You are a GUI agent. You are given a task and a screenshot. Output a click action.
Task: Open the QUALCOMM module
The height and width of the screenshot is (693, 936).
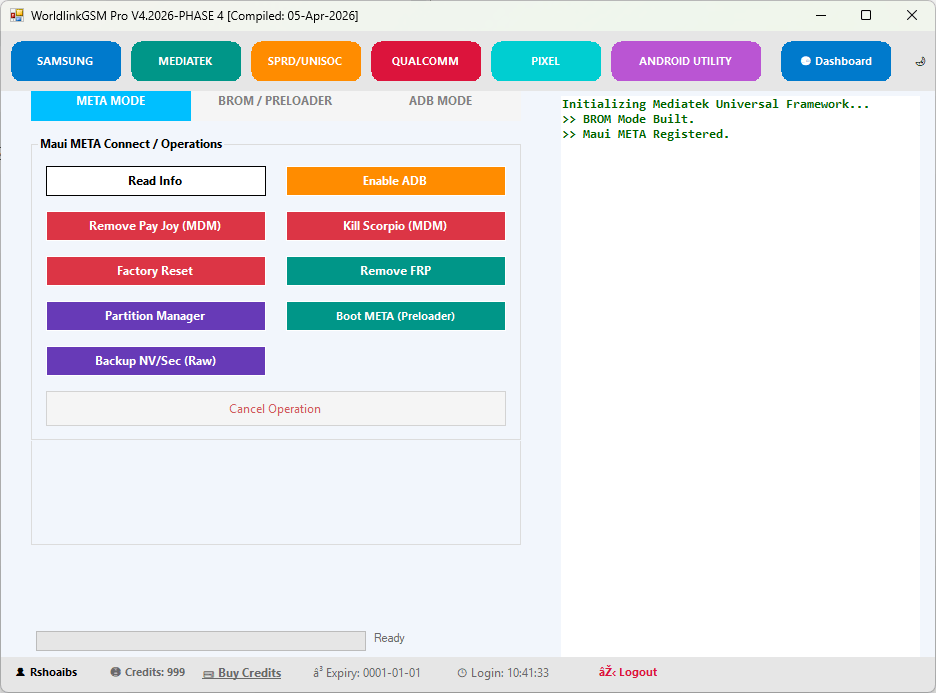(425, 61)
